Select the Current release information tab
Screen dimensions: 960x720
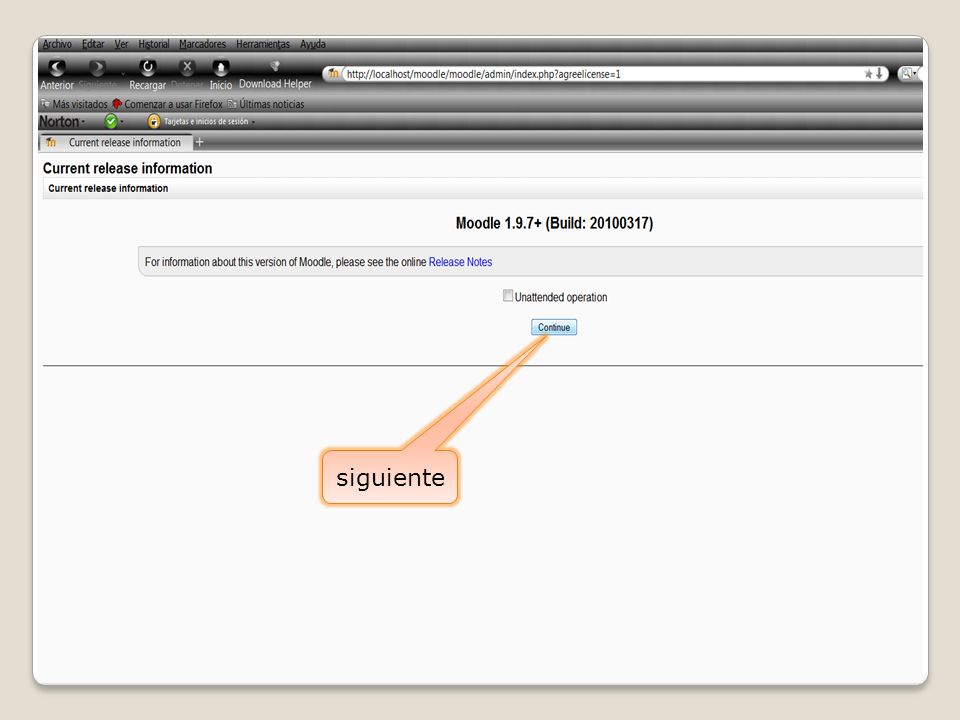116,142
